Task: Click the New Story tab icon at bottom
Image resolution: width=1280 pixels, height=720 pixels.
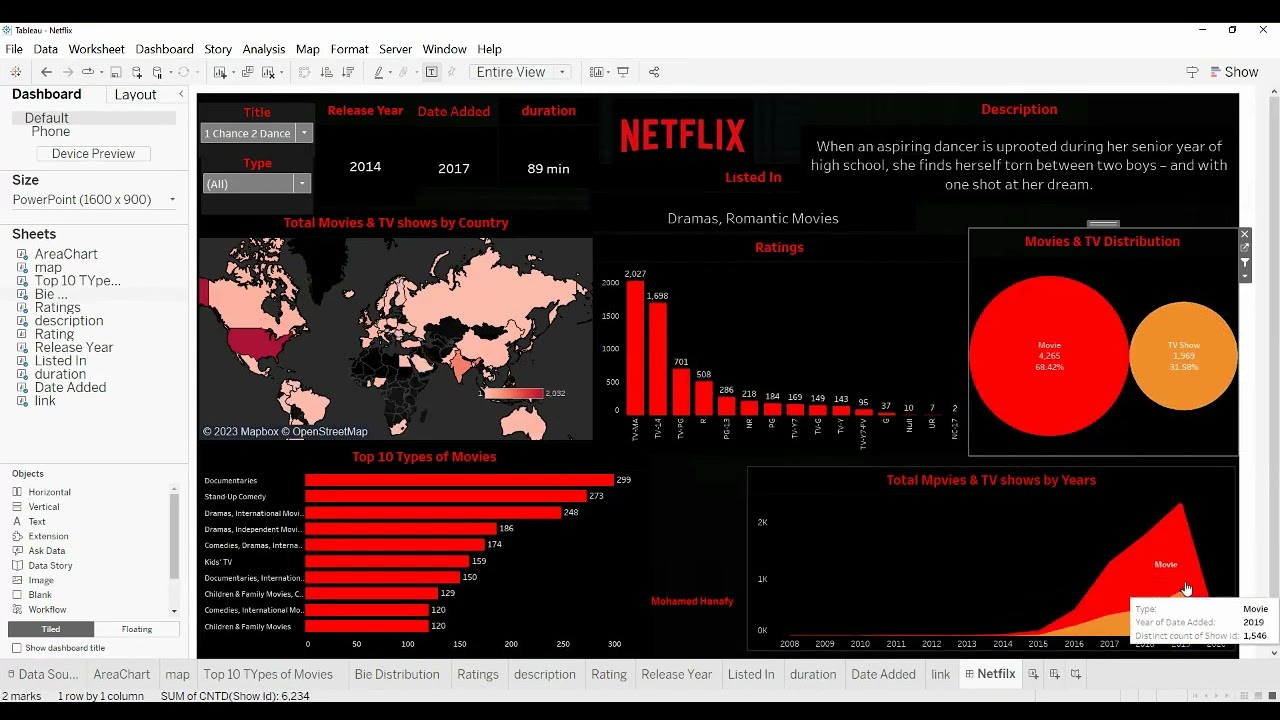Action: click(1076, 674)
